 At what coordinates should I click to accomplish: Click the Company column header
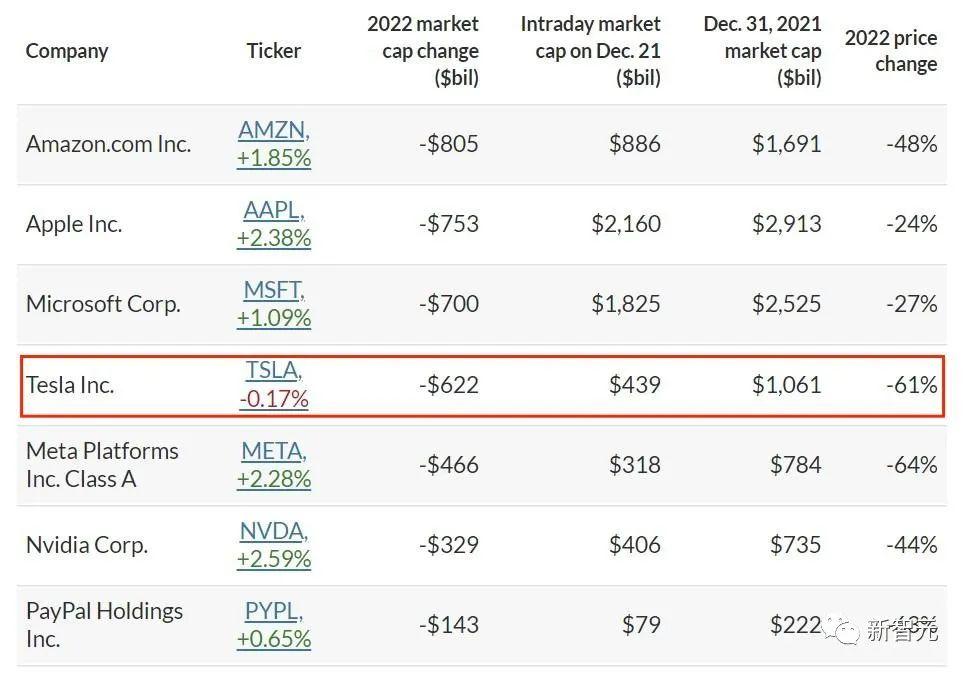67,51
